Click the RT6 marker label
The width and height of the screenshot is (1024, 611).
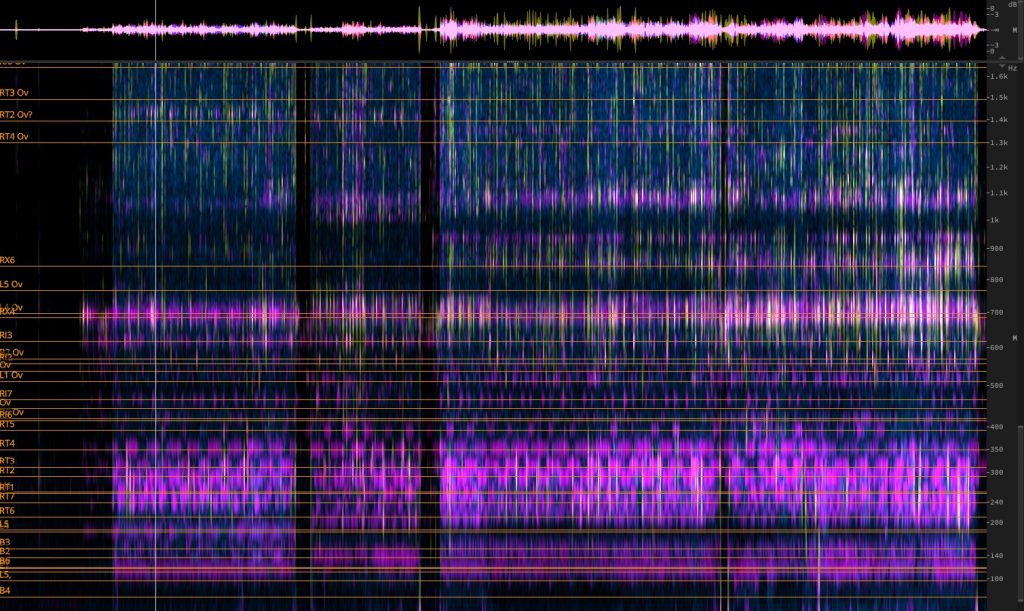pyautogui.click(x=8, y=510)
